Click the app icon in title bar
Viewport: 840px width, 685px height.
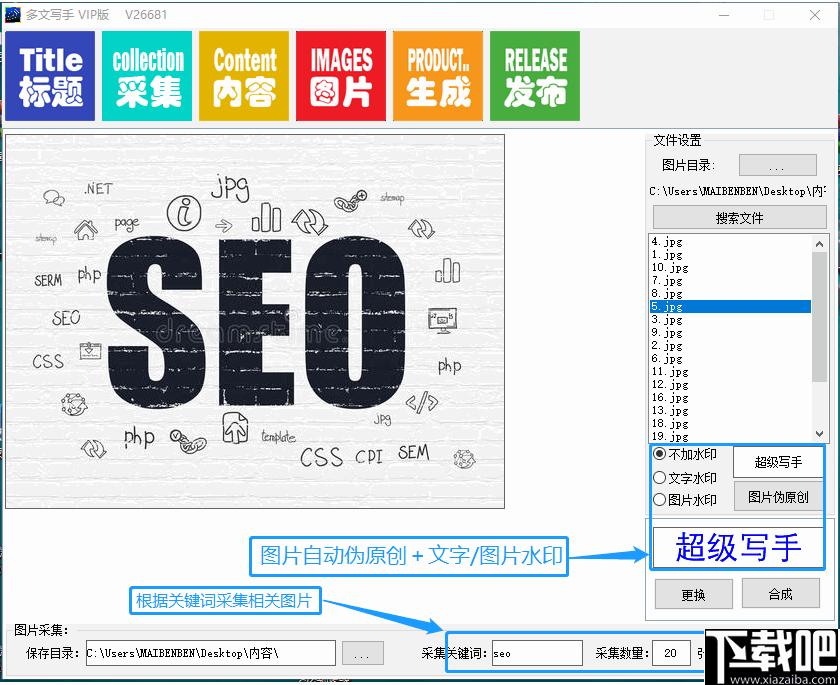tap(12, 14)
